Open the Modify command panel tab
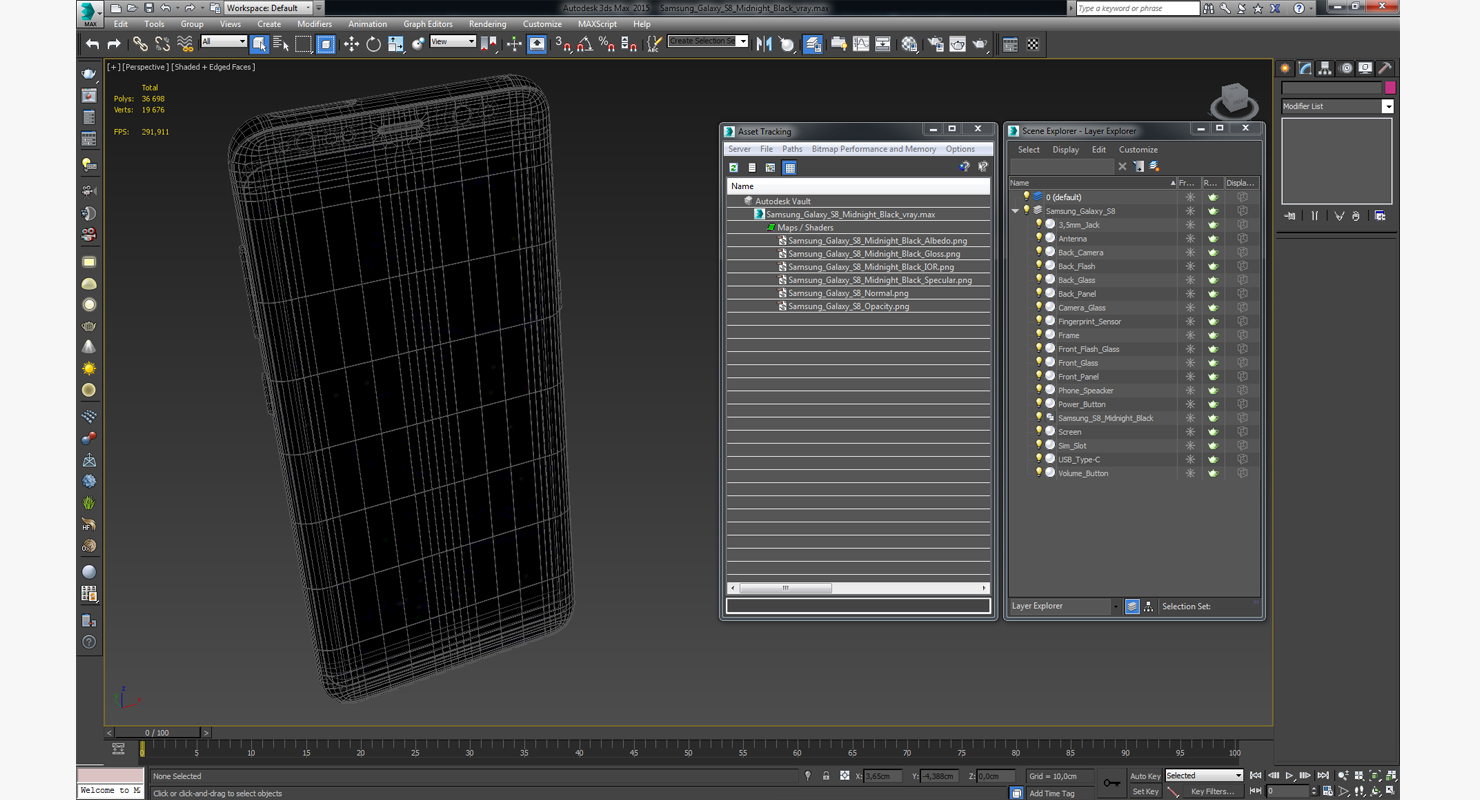The image size is (1480, 800). (1305, 68)
